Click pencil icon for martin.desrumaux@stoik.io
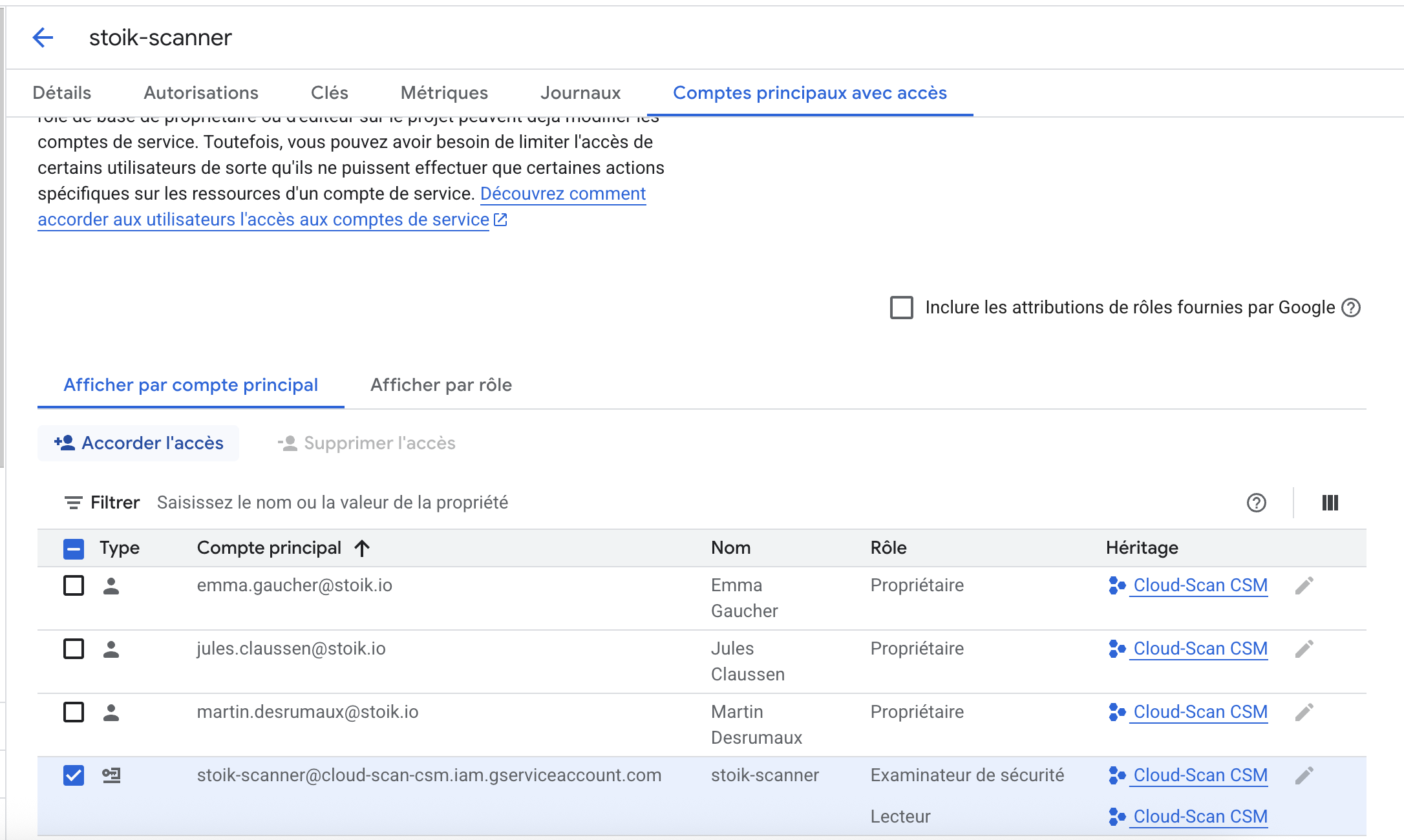Image resolution: width=1404 pixels, height=840 pixels. click(1304, 712)
